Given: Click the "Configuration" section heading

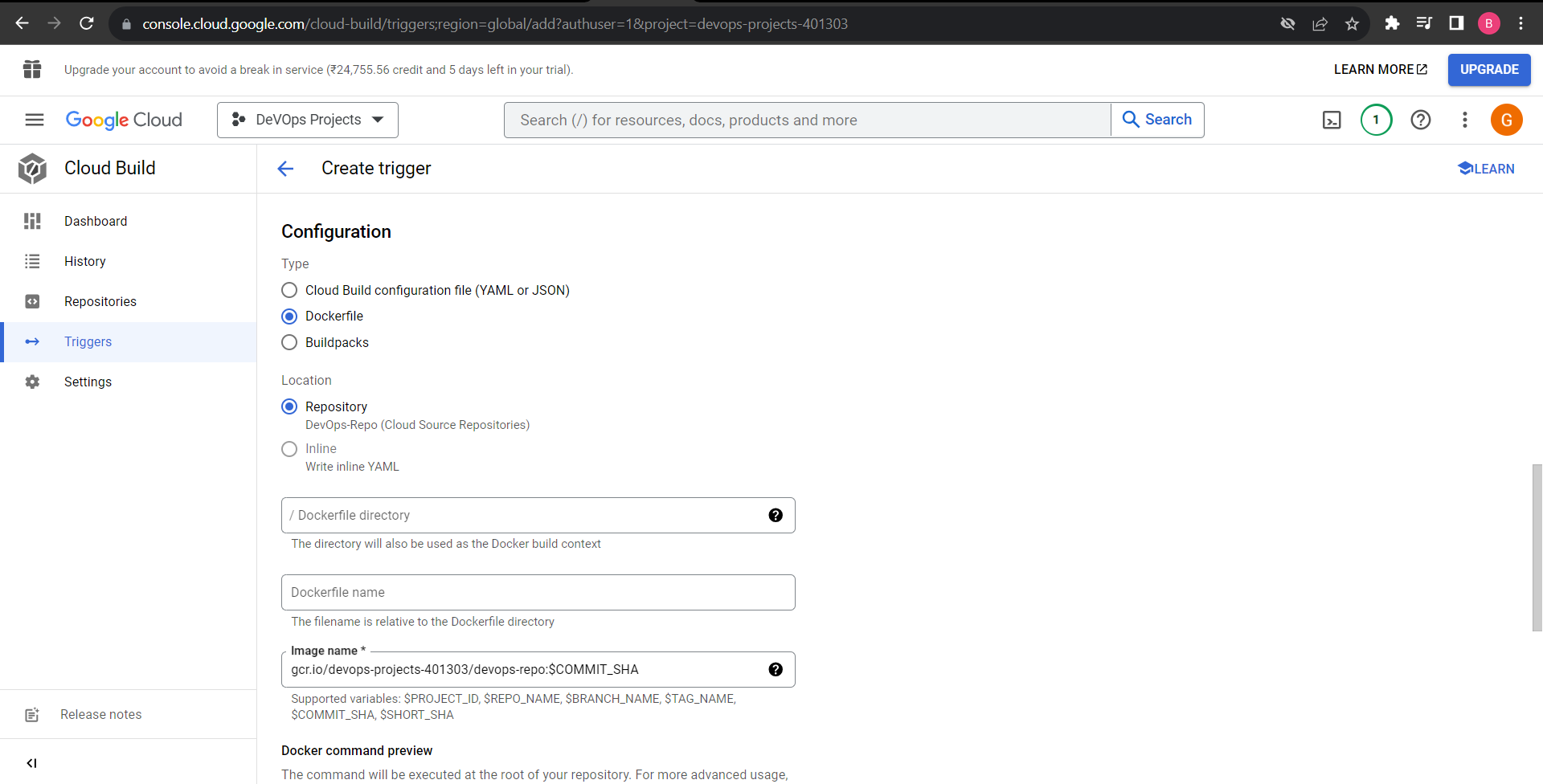Looking at the screenshot, I should point(336,232).
